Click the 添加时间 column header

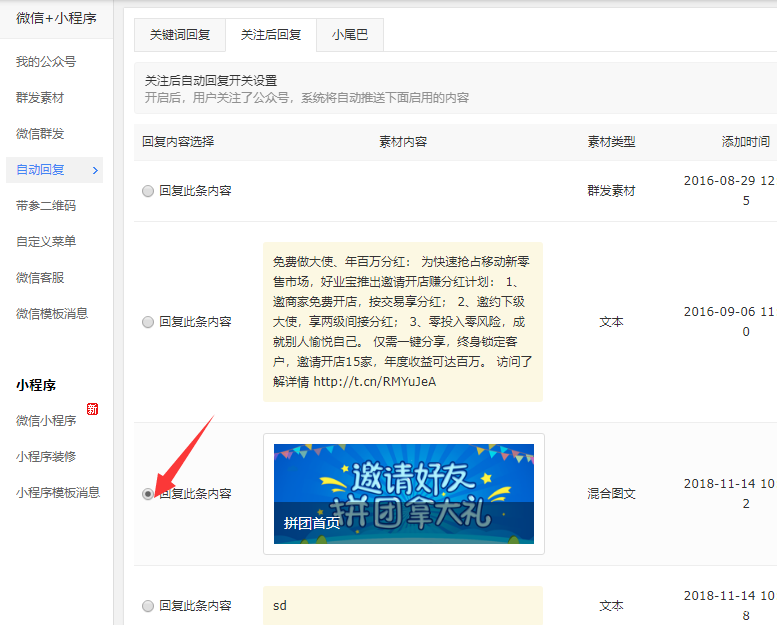[746, 142]
